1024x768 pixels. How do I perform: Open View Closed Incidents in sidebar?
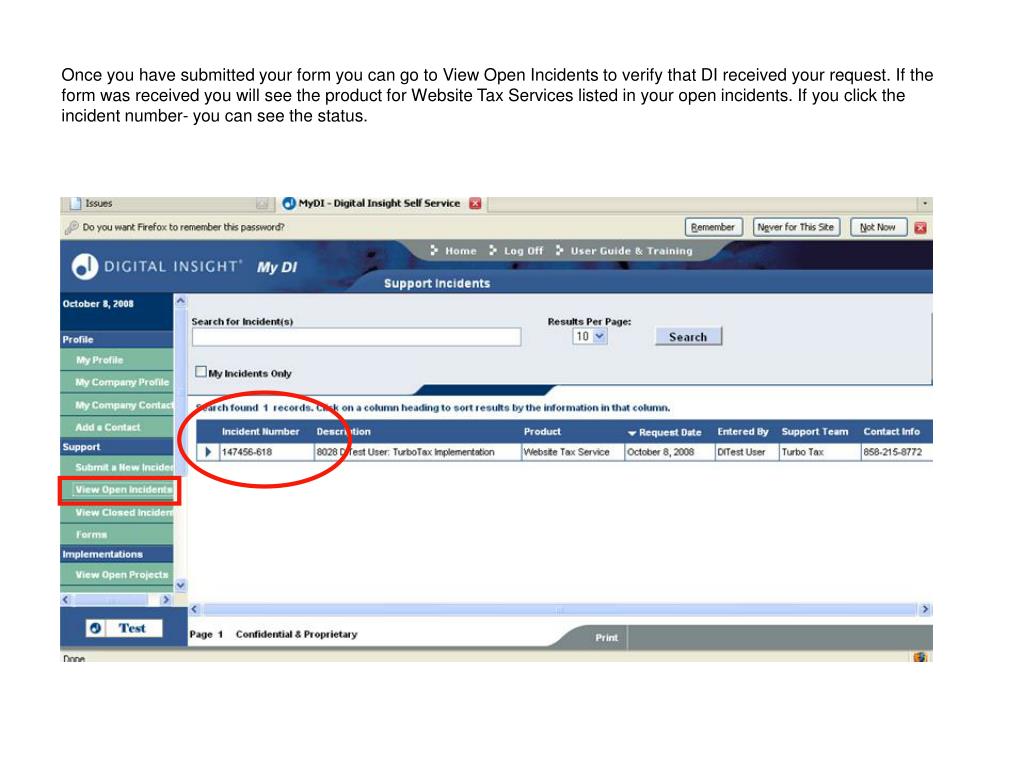124,513
